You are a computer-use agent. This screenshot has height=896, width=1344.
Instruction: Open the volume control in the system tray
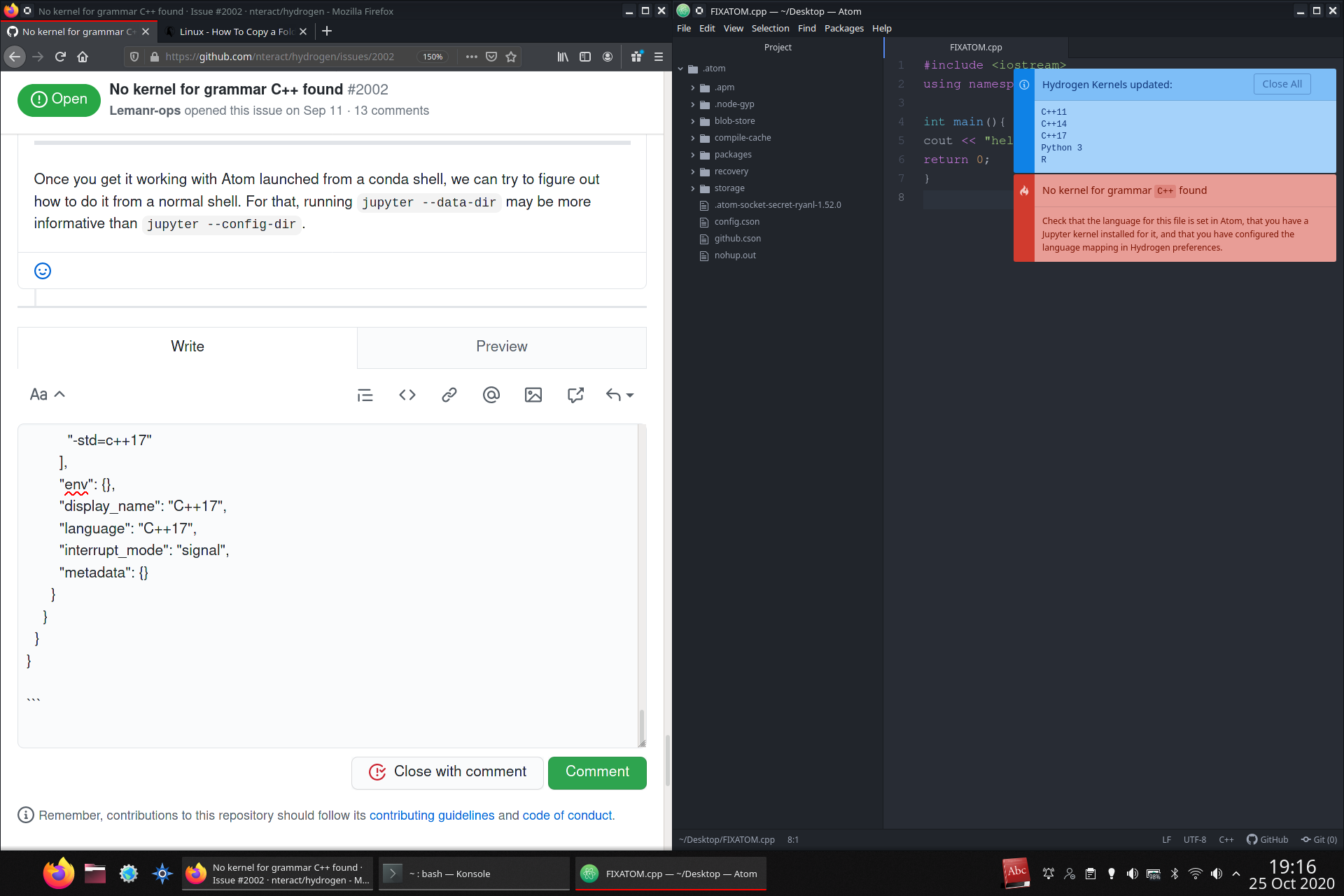(x=1217, y=873)
